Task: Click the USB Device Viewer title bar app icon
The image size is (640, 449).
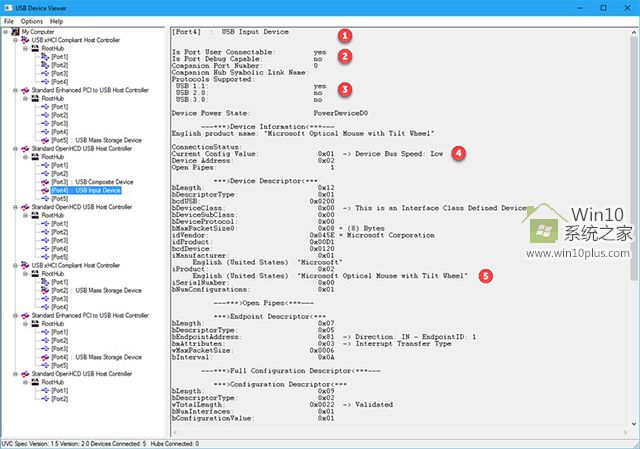Action: 8,8
